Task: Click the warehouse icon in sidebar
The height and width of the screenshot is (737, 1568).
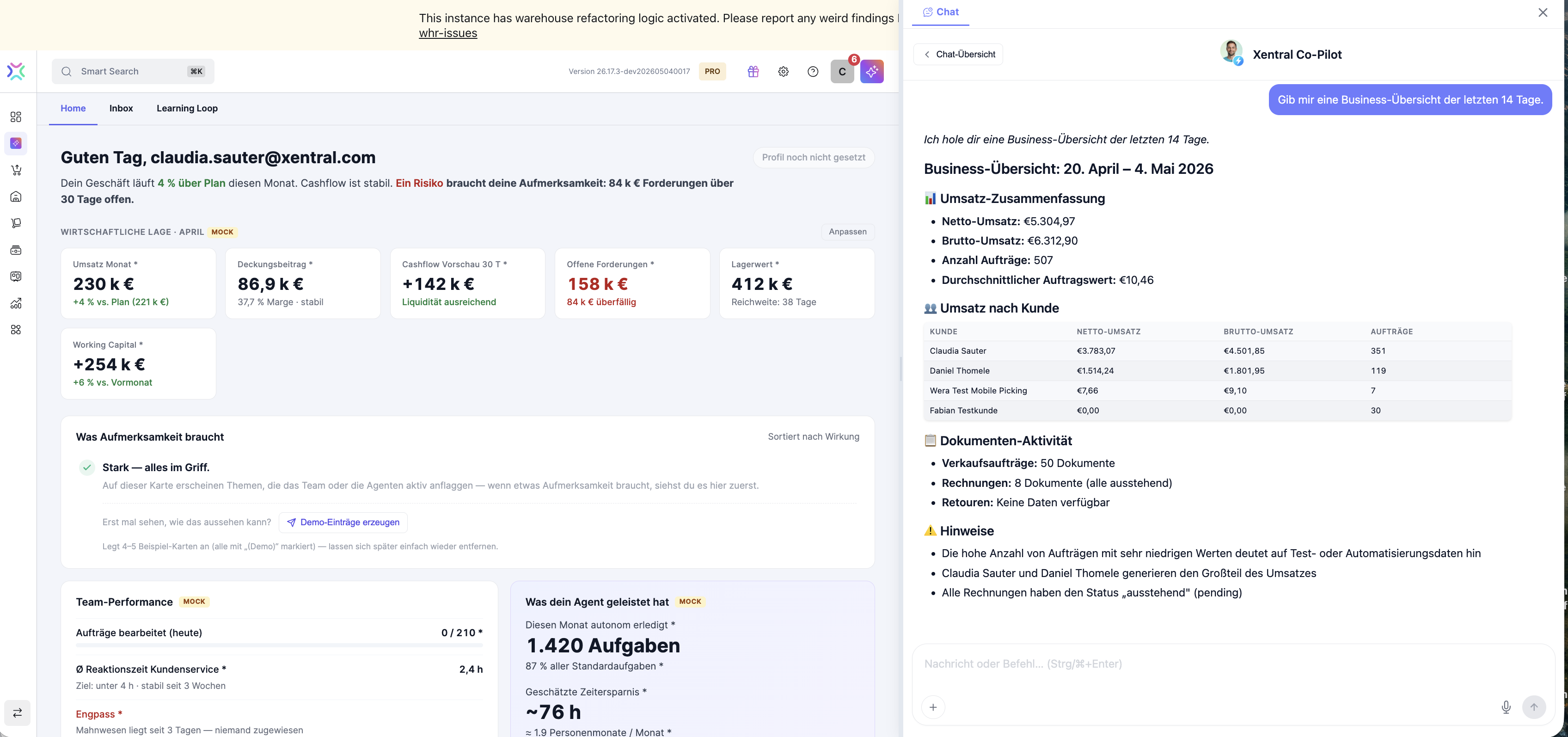Action: (16, 197)
